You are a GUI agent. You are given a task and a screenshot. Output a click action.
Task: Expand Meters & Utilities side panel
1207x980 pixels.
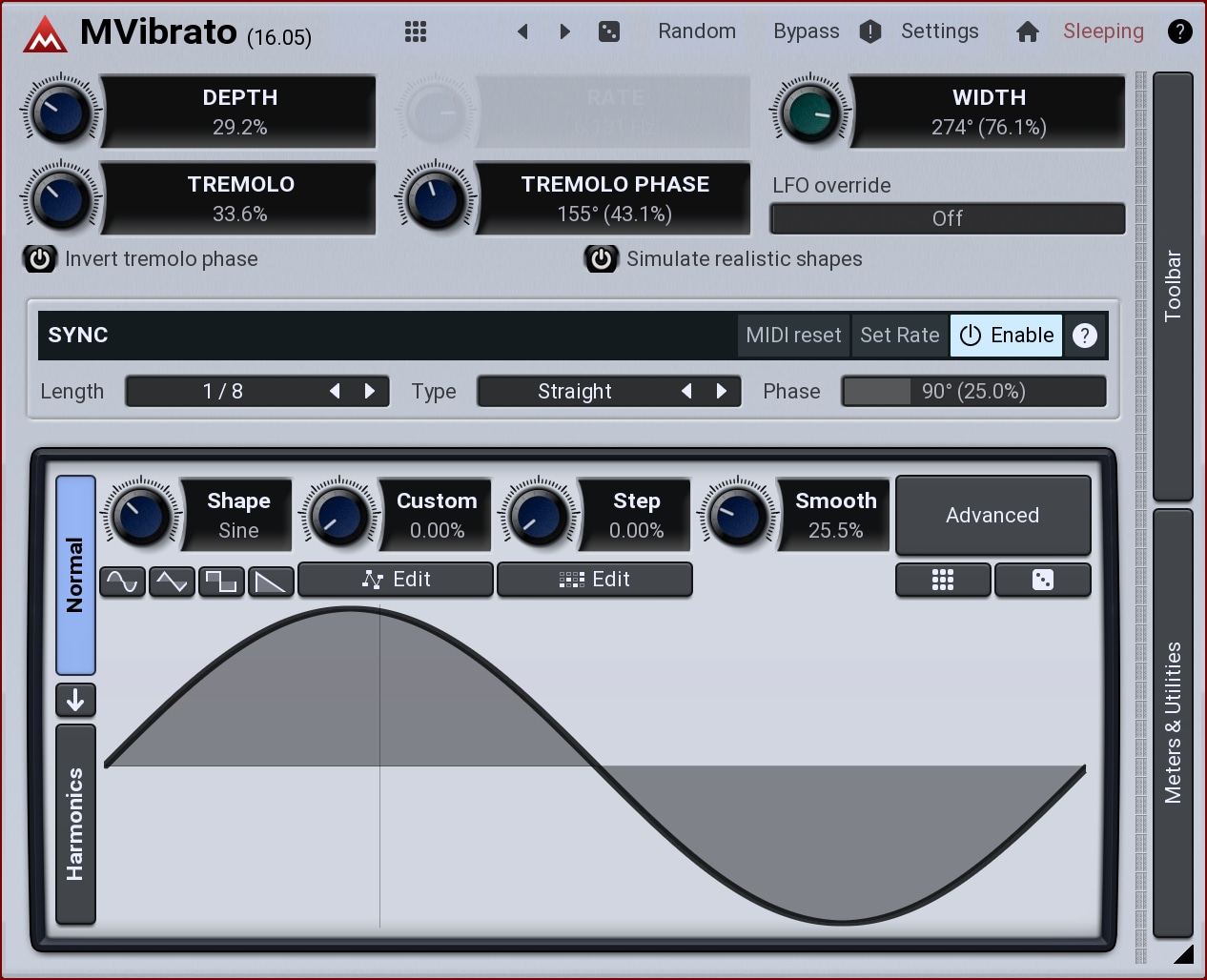click(1173, 723)
